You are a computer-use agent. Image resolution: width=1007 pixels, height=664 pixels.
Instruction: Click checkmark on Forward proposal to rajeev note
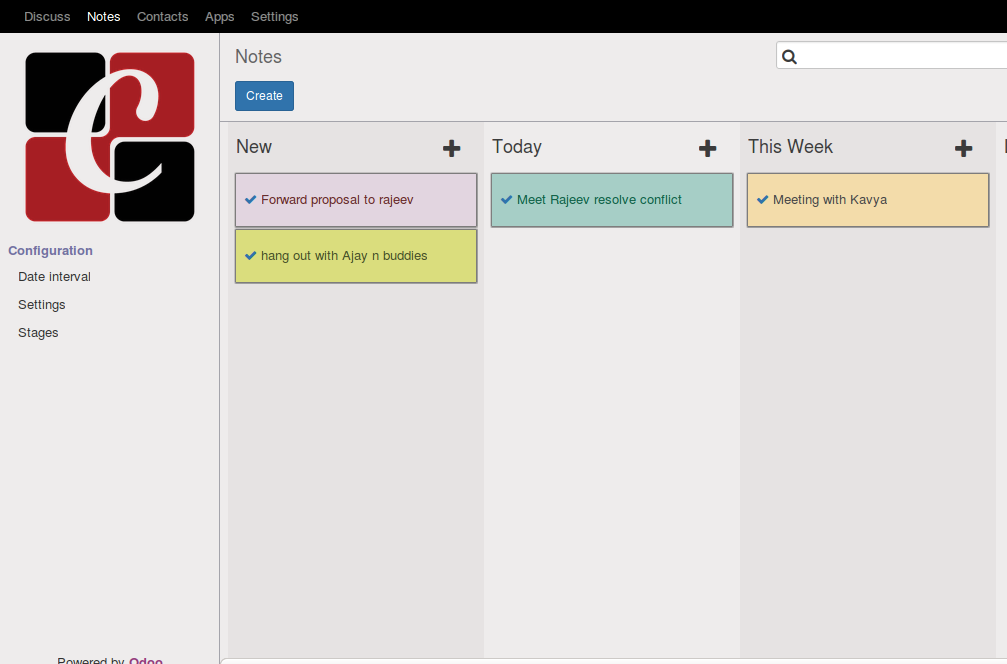coord(250,200)
